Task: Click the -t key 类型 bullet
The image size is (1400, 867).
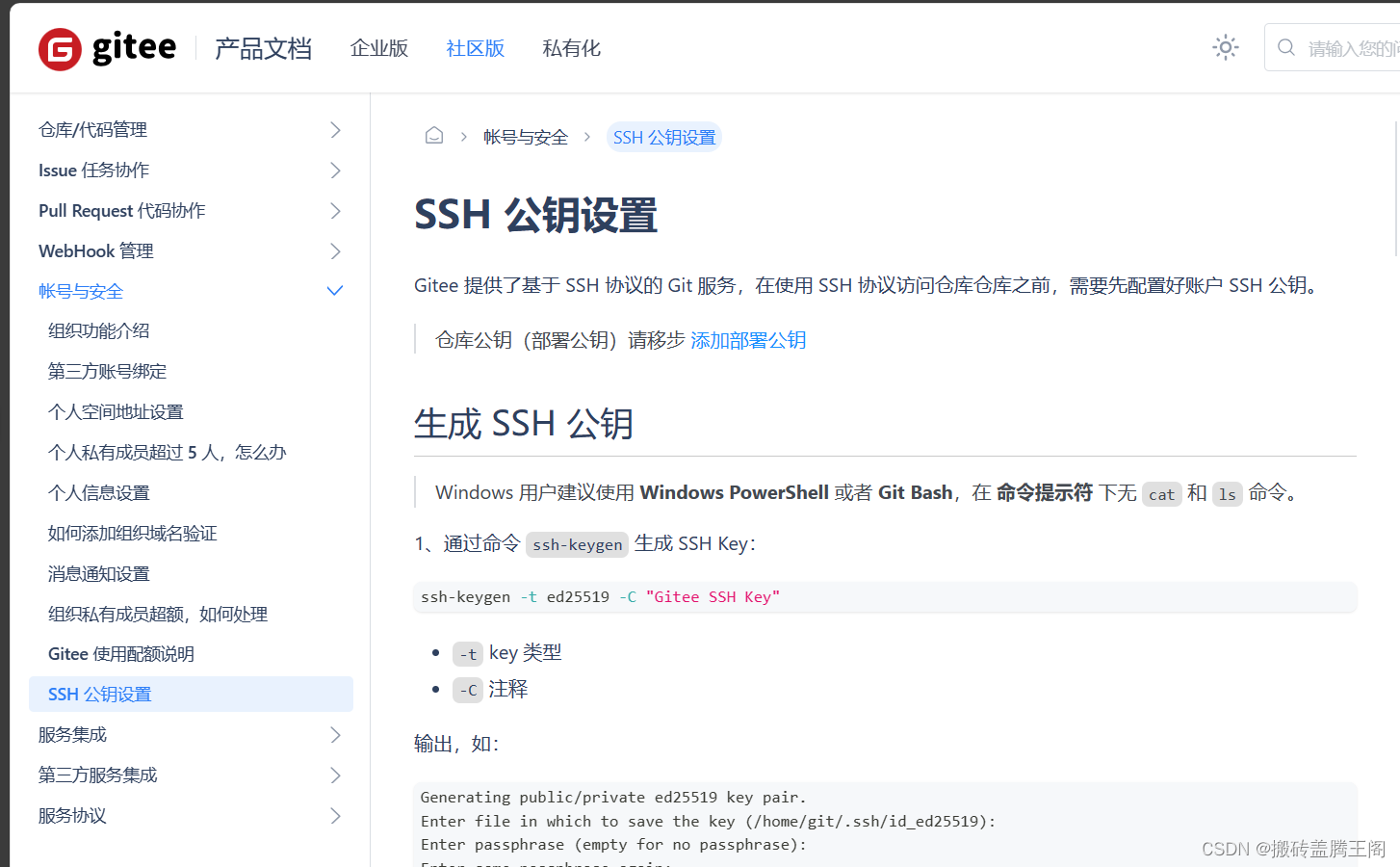Action: click(x=507, y=653)
